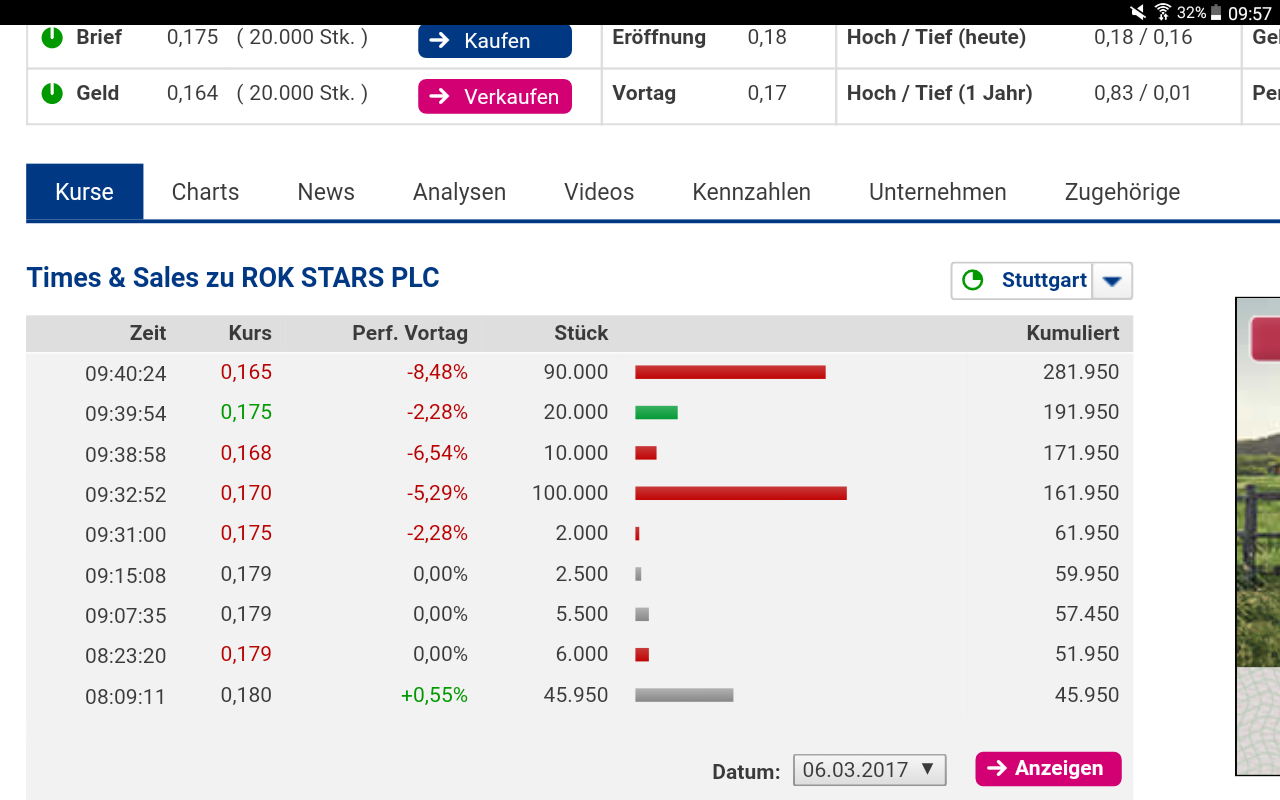1280x800 pixels.
Task: Click the arrow icon inside the Kaufen button
Action: (440, 41)
